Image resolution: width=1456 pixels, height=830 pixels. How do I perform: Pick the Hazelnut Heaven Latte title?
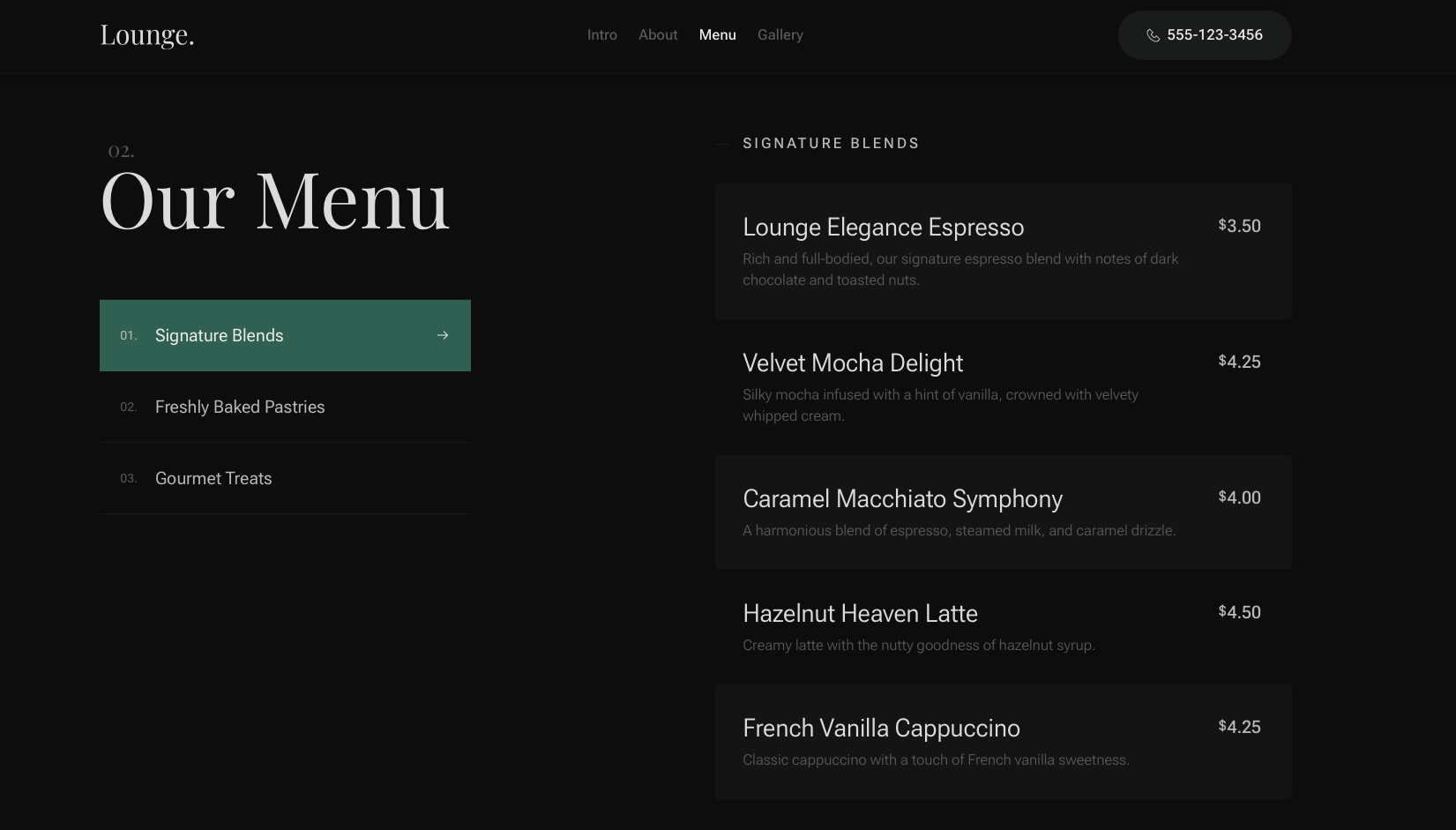click(860, 614)
